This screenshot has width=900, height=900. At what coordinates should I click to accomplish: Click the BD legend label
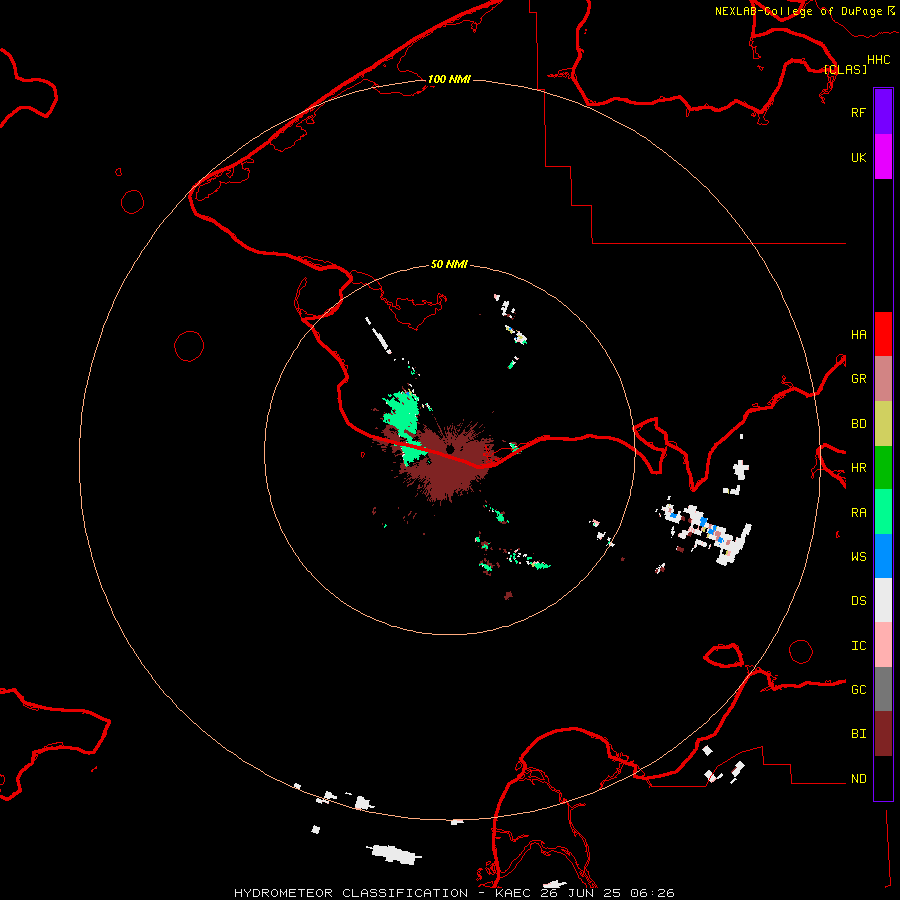tap(858, 424)
